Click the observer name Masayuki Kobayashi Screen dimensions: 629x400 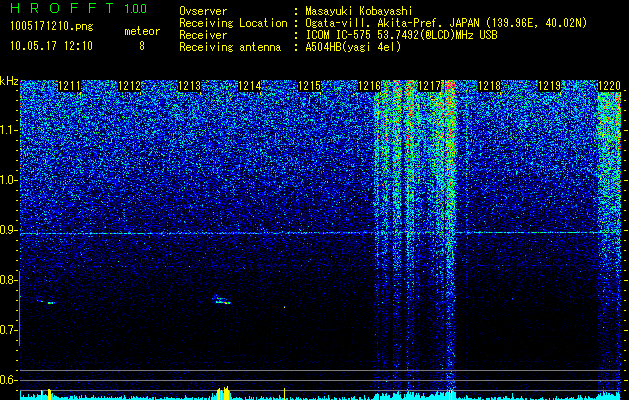359,11
